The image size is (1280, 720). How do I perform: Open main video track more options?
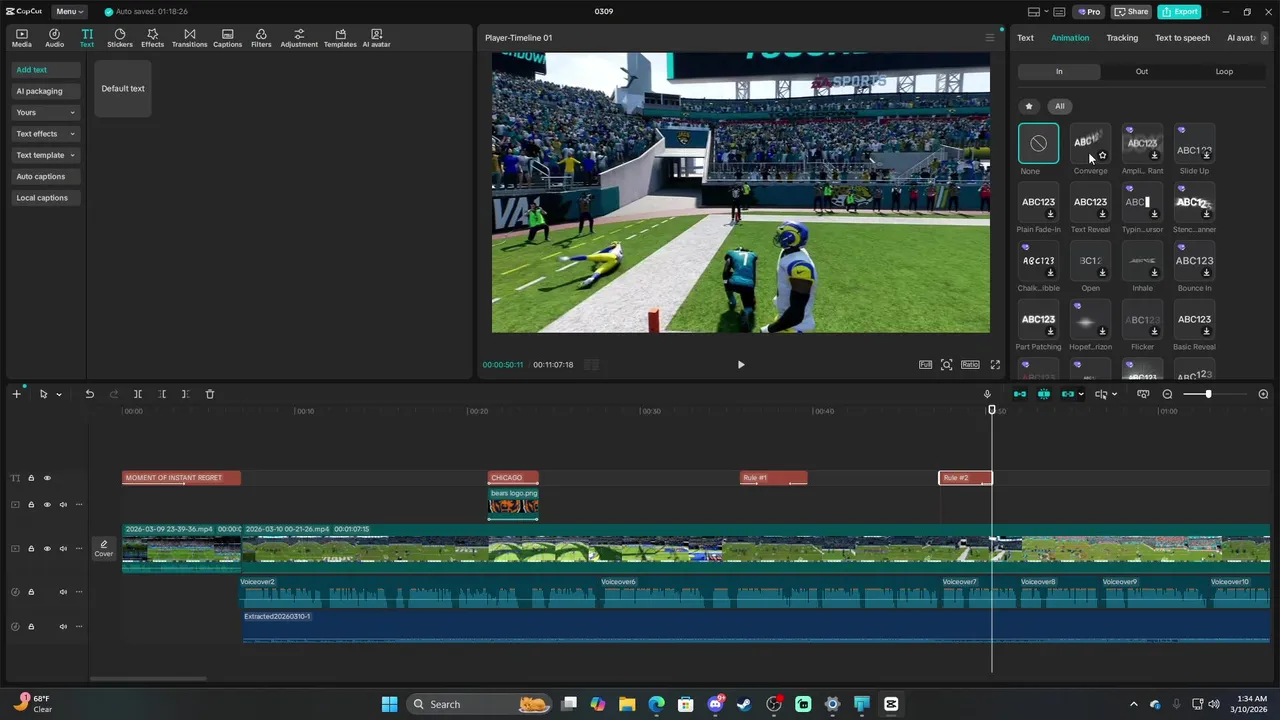click(x=79, y=549)
